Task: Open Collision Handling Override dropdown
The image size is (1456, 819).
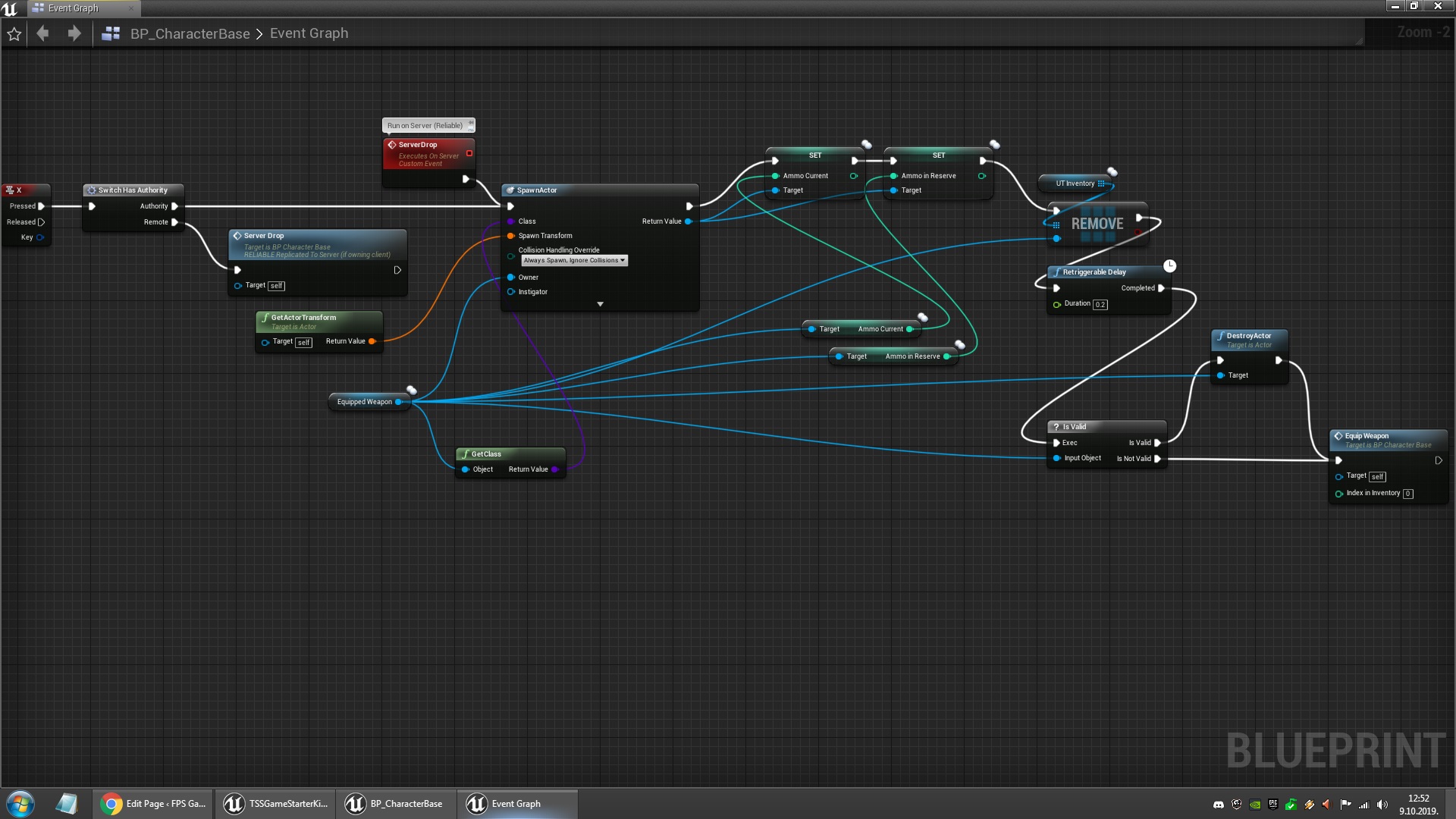Action: pyautogui.click(x=574, y=260)
